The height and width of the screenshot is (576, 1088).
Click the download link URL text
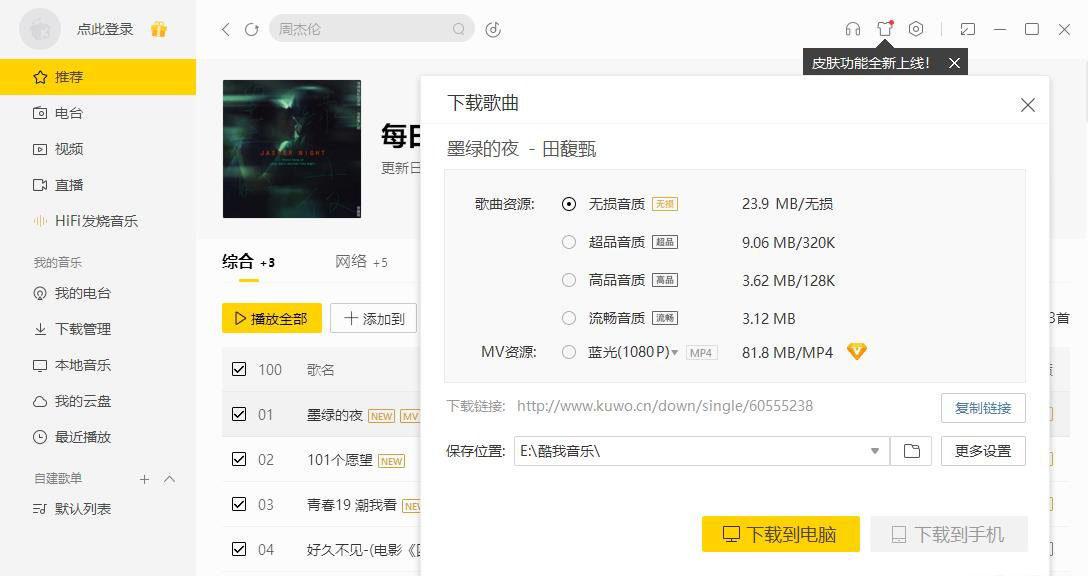pyautogui.click(x=665, y=406)
